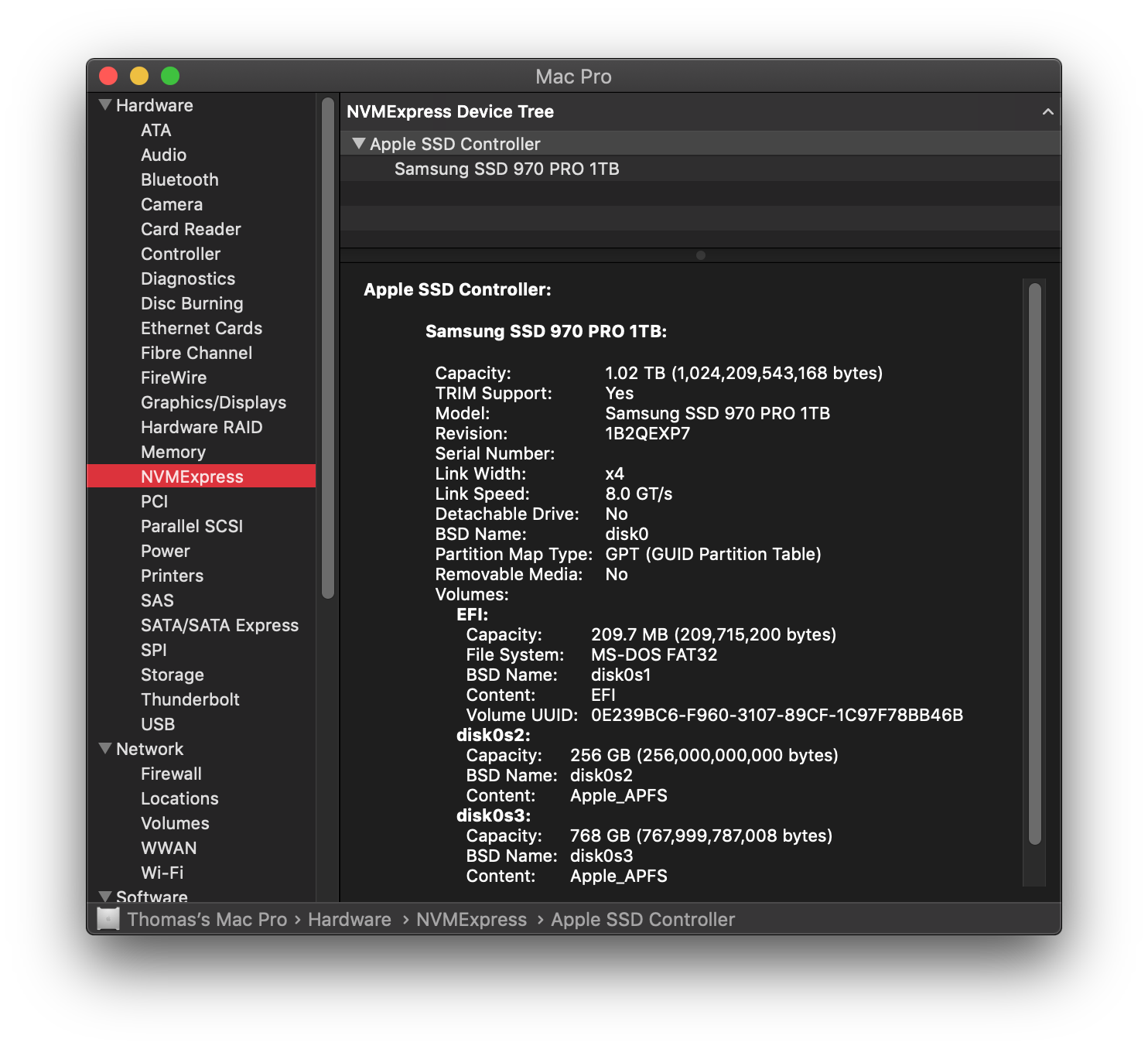The image size is (1148, 1049).
Task: Collapse the Software section triangle
Action: [105, 896]
